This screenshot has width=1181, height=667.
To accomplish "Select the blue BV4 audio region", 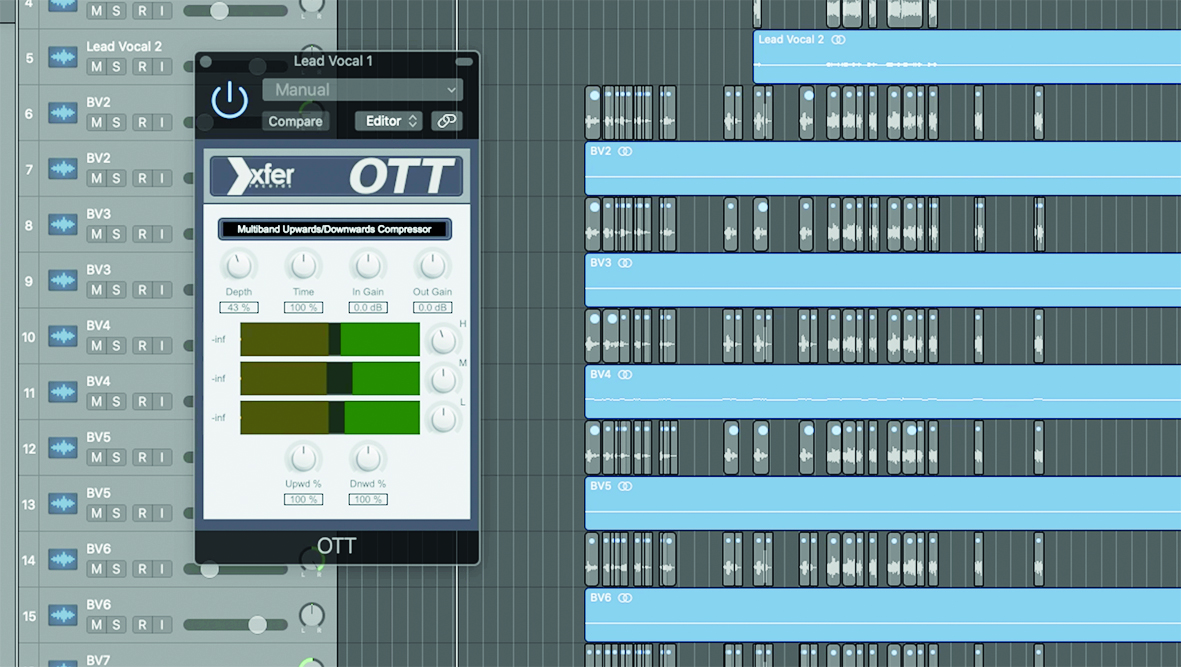I will pyautogui.click(x=883, y=391).
